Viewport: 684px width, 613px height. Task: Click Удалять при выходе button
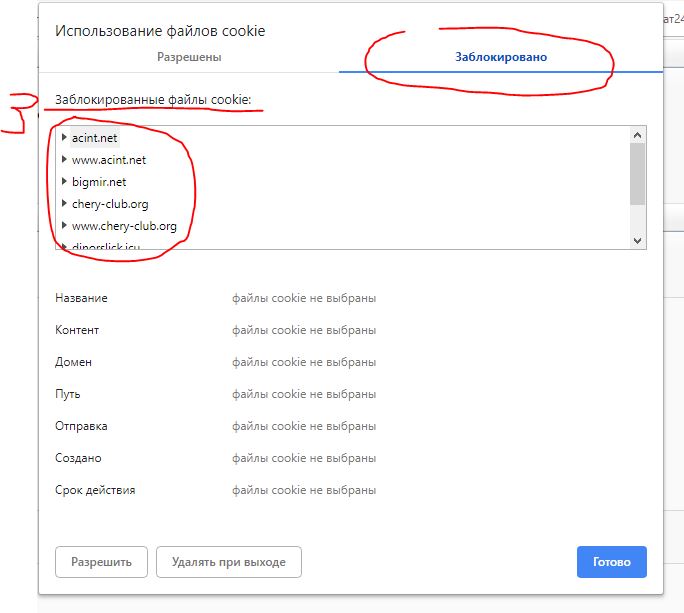[229, 562]
